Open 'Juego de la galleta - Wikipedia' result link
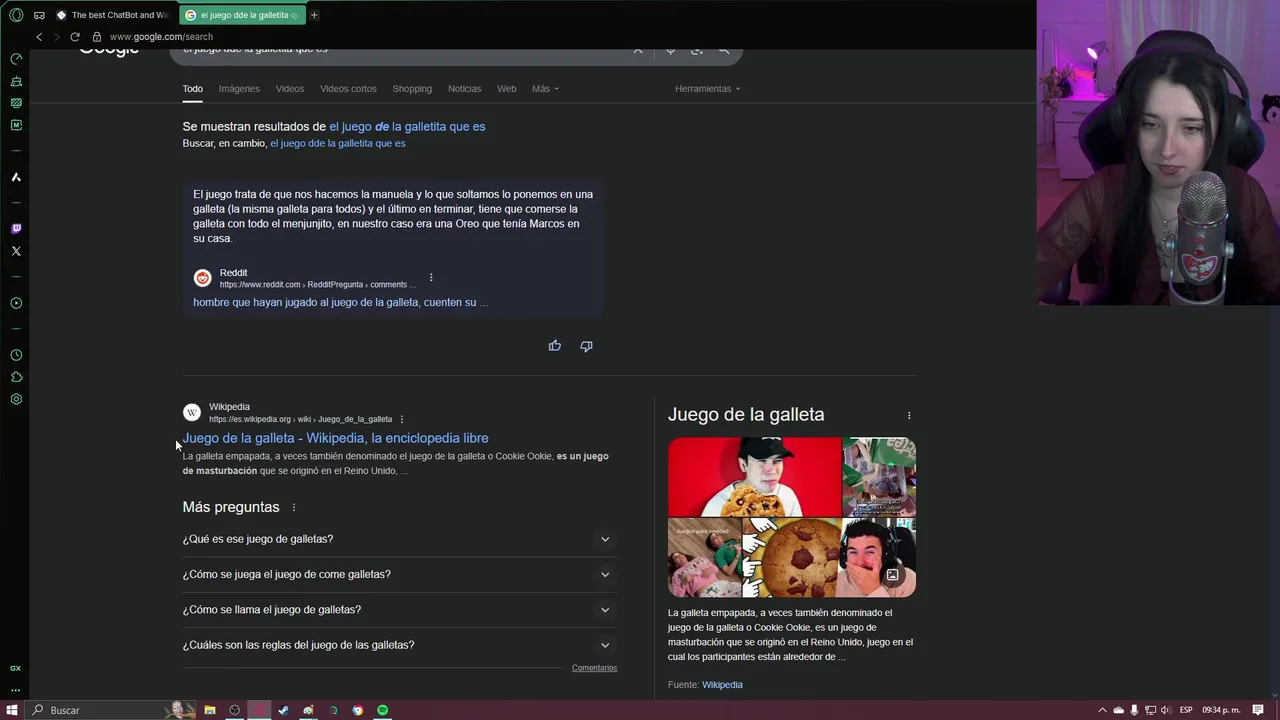The image size is (1280, 720). pos(335,438)
